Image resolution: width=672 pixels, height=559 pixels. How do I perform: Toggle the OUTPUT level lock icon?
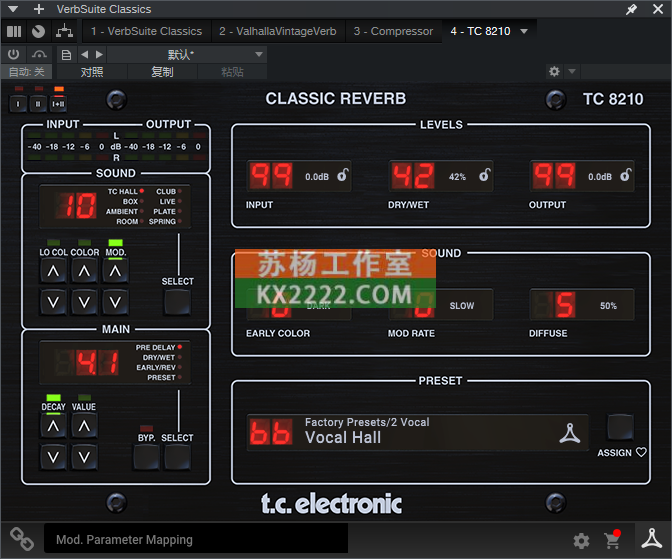pos(626,175)
